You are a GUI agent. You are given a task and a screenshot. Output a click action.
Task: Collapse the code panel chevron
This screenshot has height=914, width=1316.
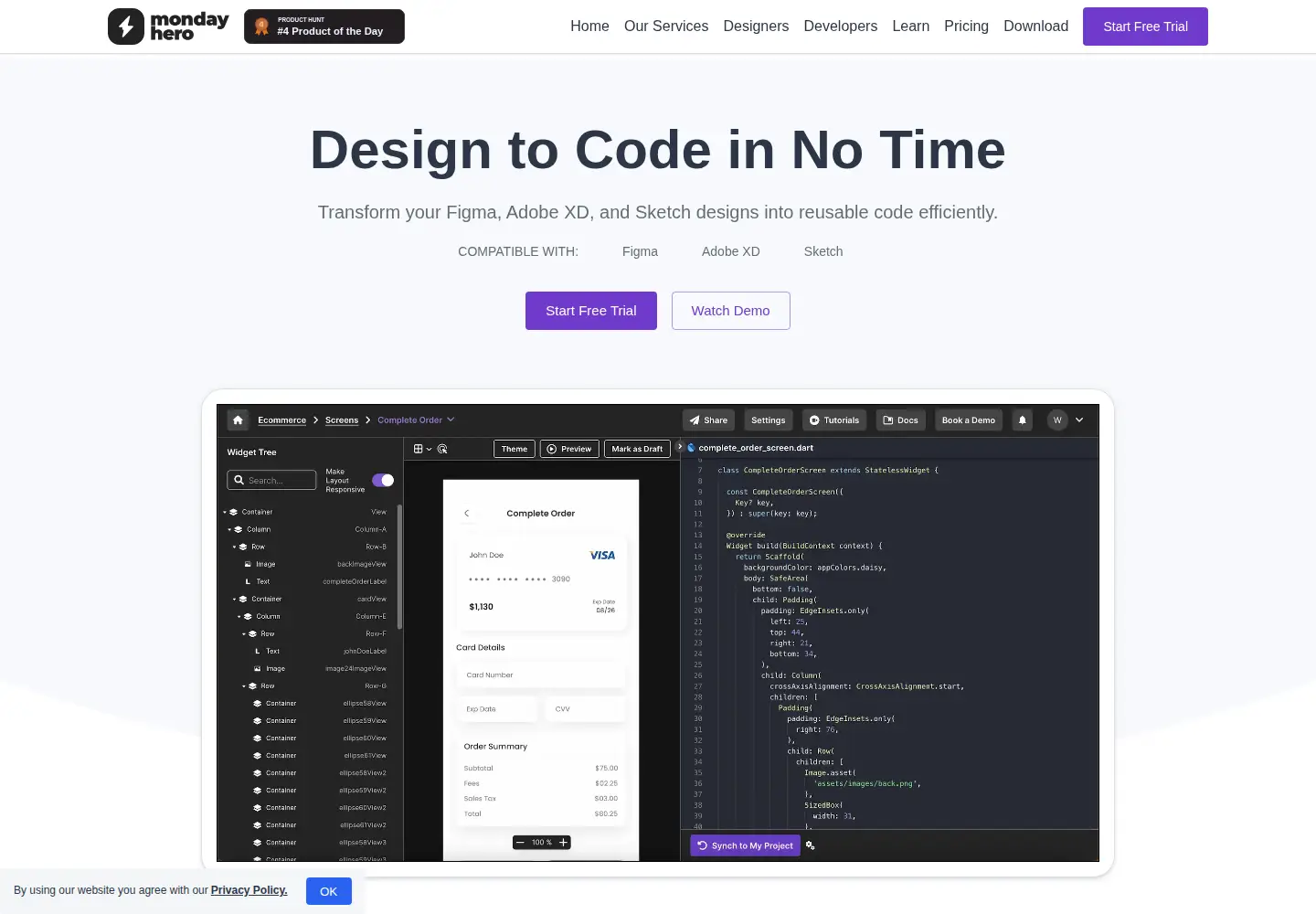tap(679, 447)
